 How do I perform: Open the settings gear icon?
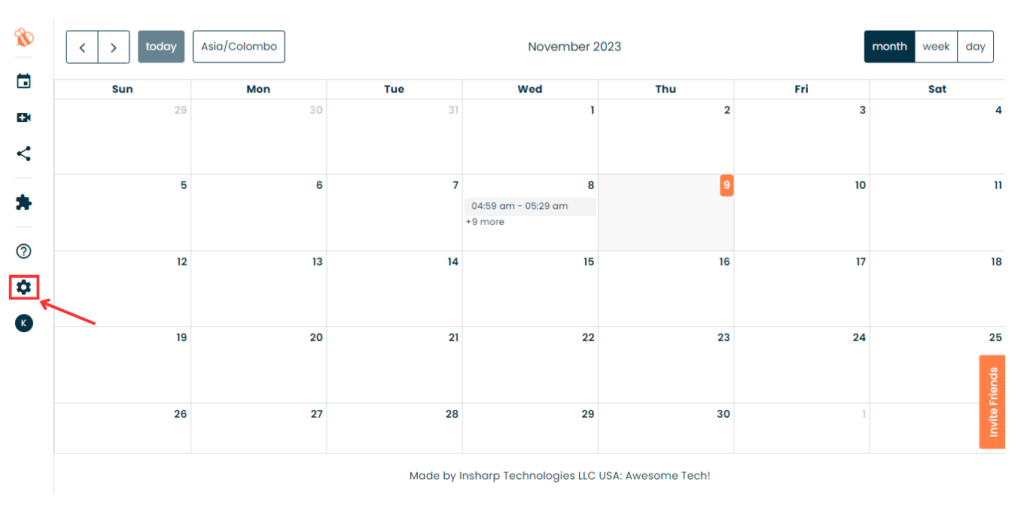24,287
